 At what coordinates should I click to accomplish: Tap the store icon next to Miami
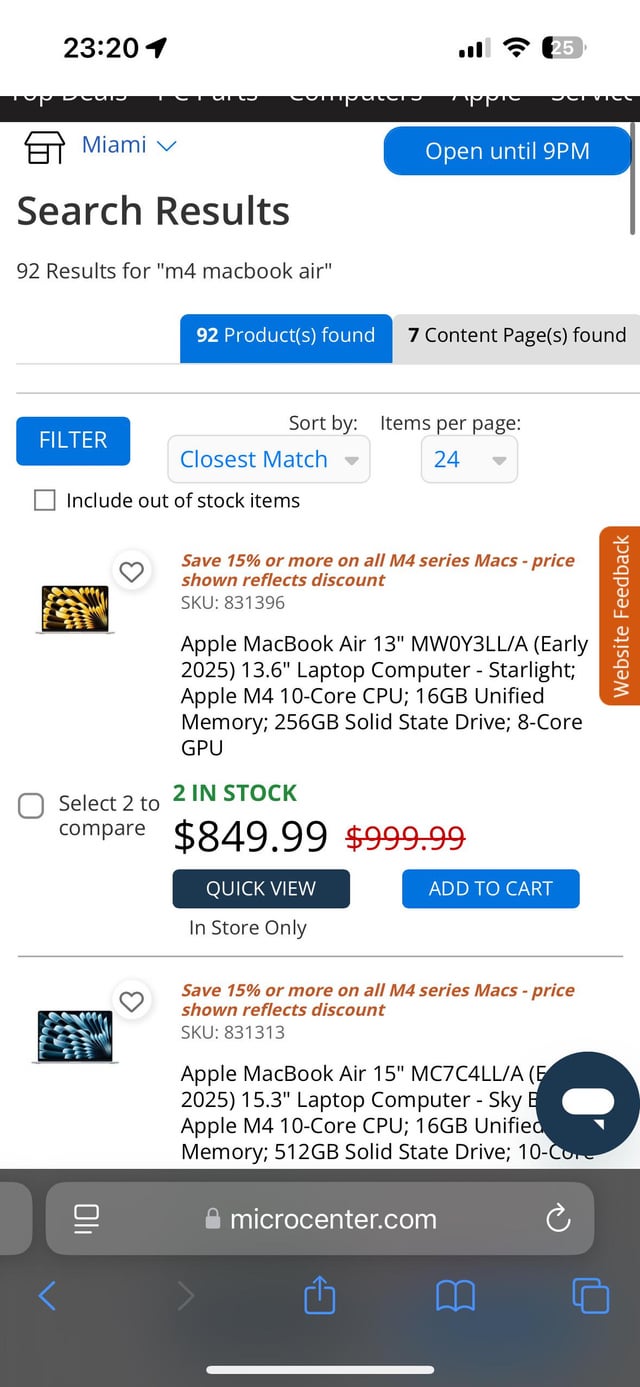pyautogui.click(x=44, y=147)
